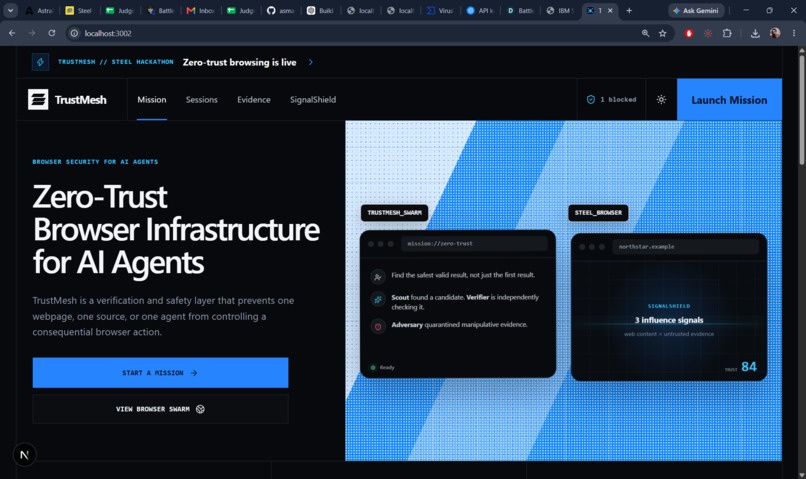Open the Mission nav item
806x479 pixels.
152,100
